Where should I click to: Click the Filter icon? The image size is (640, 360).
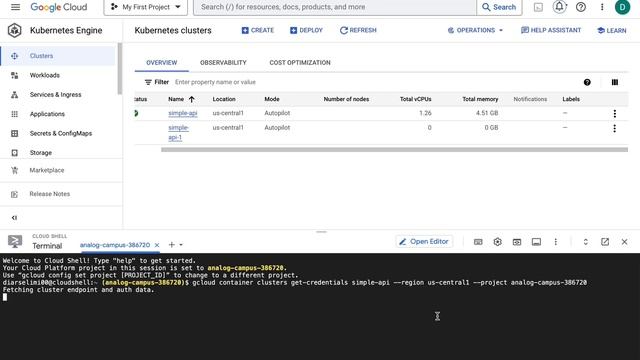(148, 82)
